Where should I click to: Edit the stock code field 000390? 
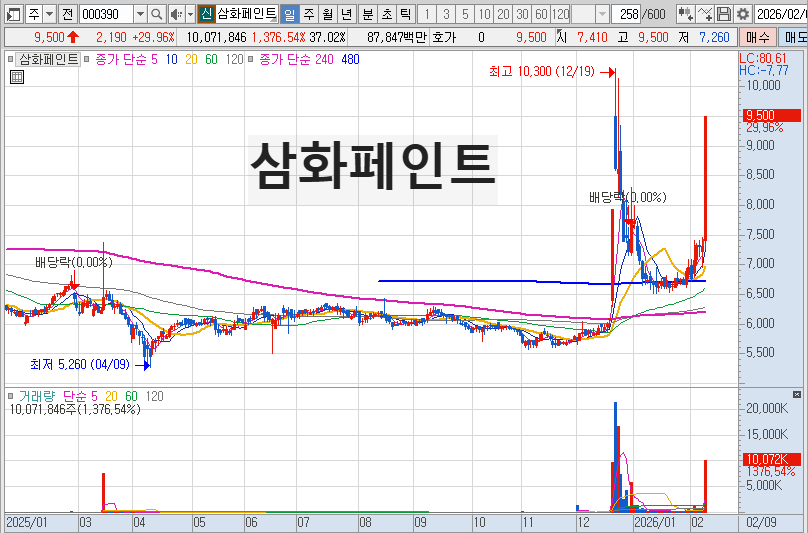(x=107, y=14)
